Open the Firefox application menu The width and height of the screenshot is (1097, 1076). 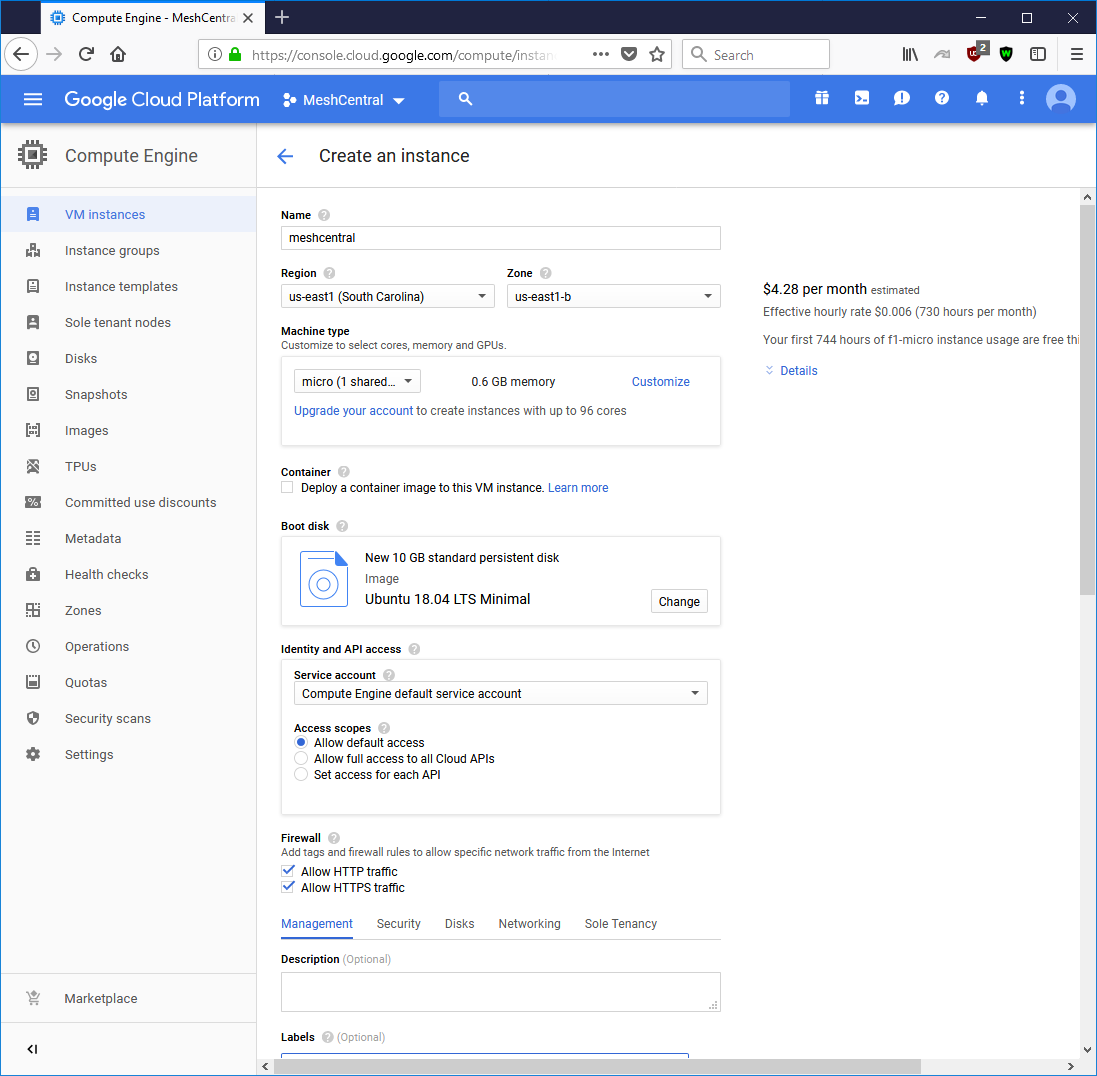[x=1077, y=55]
